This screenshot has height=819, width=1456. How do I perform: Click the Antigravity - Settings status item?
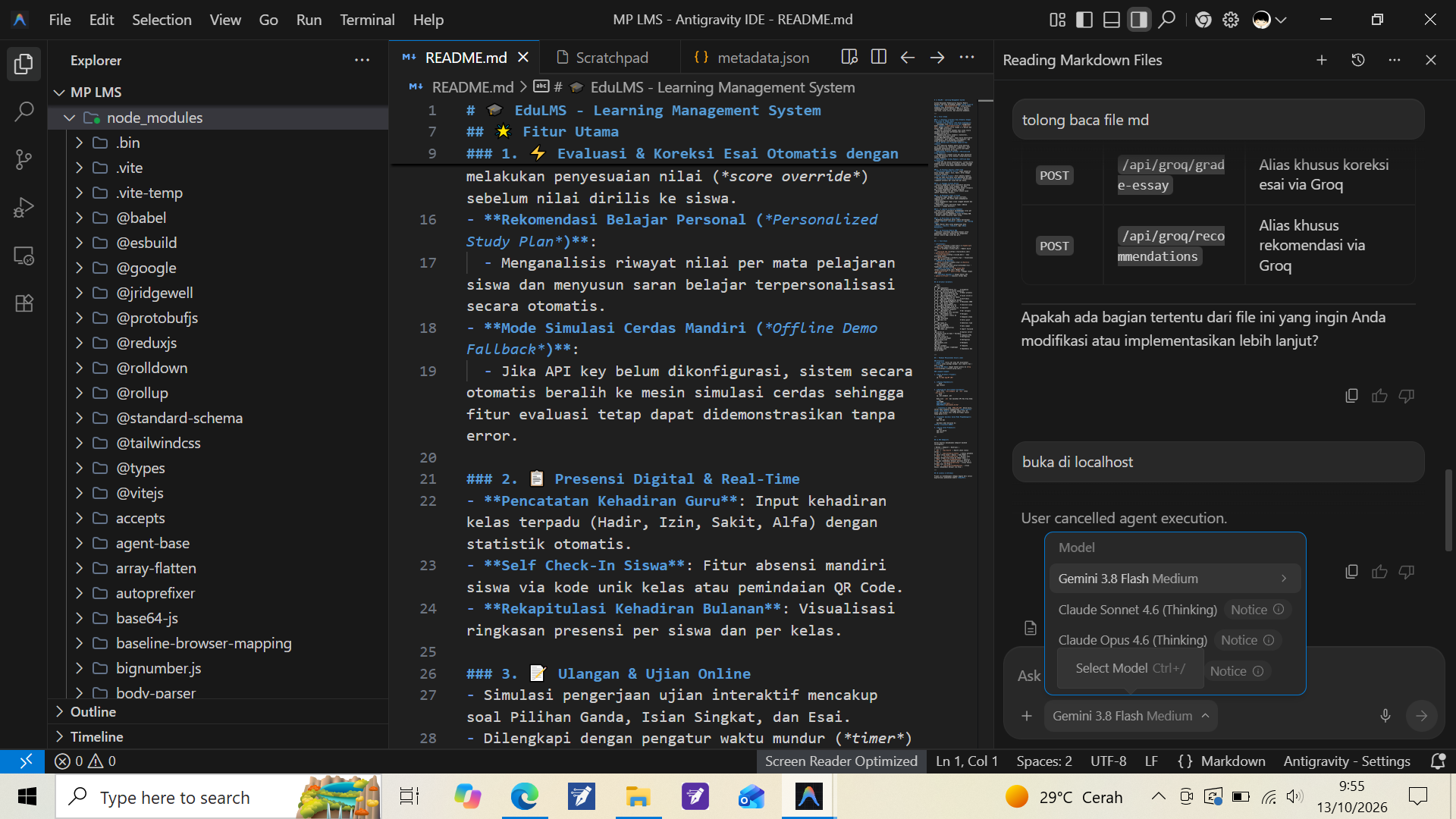(1347, 761)
